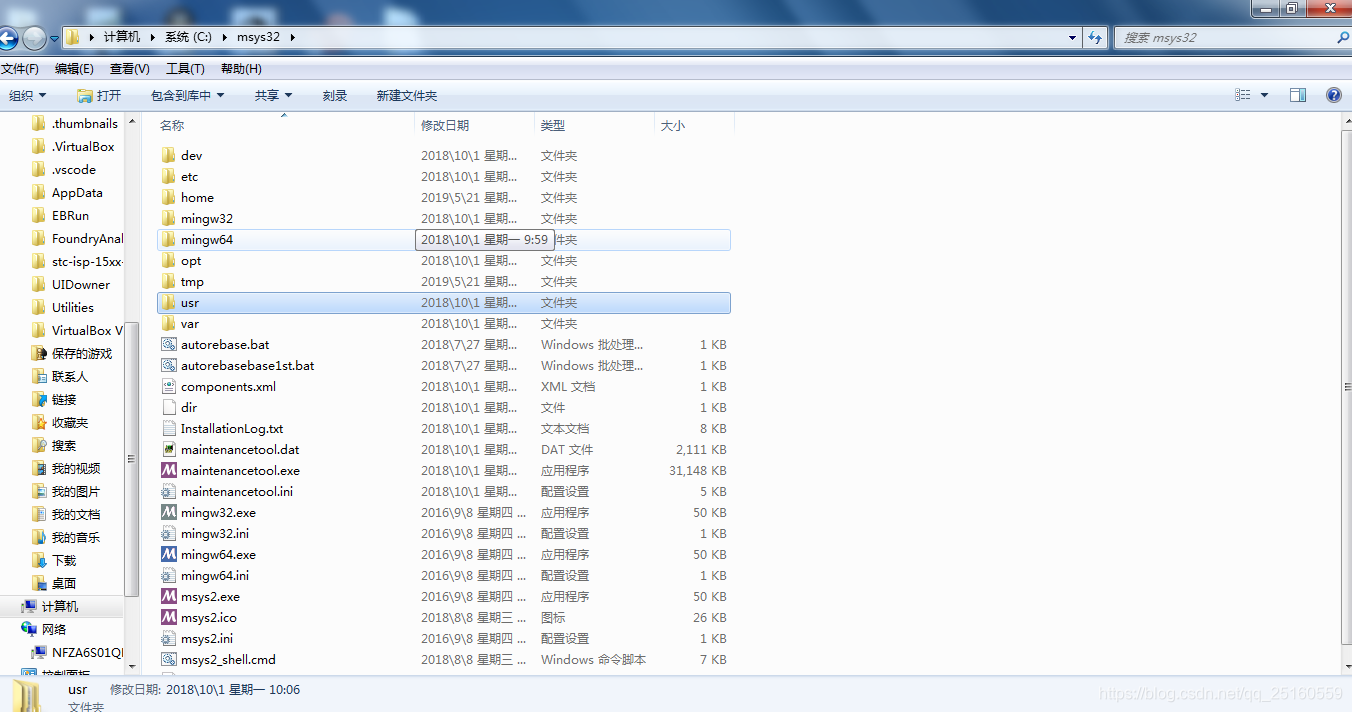Open the 文件(F) menu
The width and height of the screenshot is (1352, 712).
tap(20, 69)
